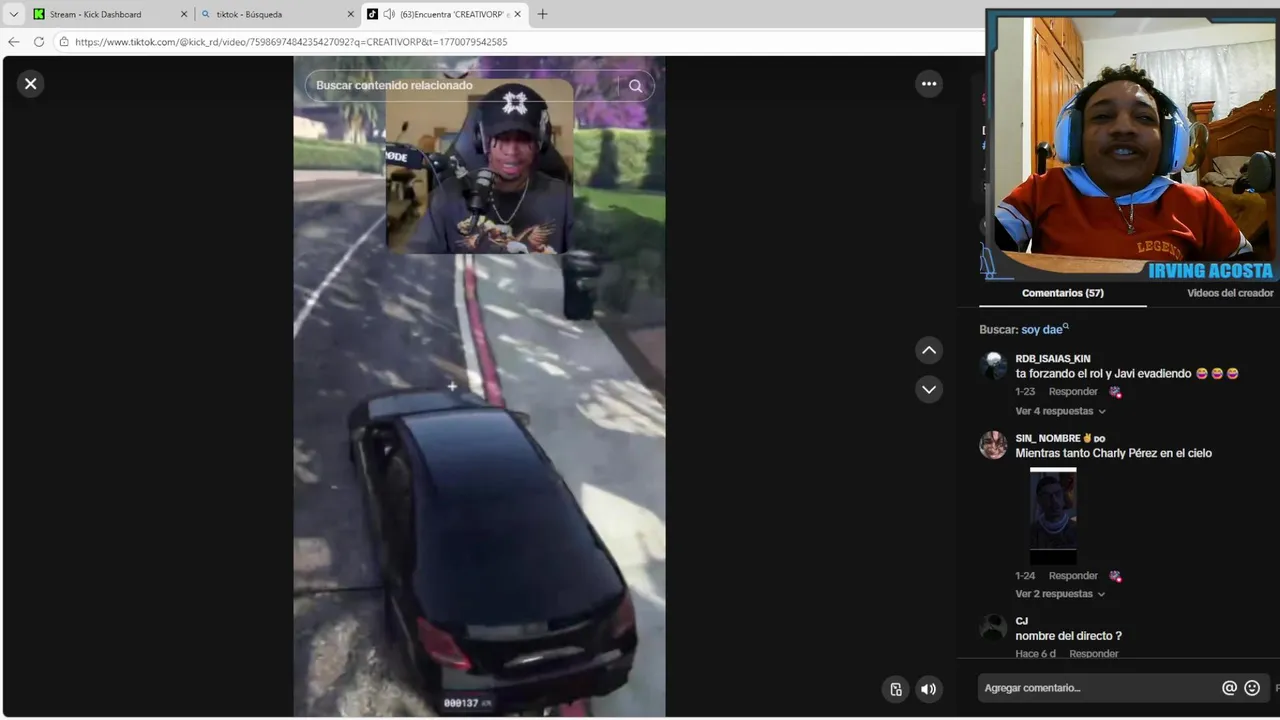1280x720 pixels.
Task: Click the IRVING ACOSTA webcam overlay
Action: [x=1132, y=145]
